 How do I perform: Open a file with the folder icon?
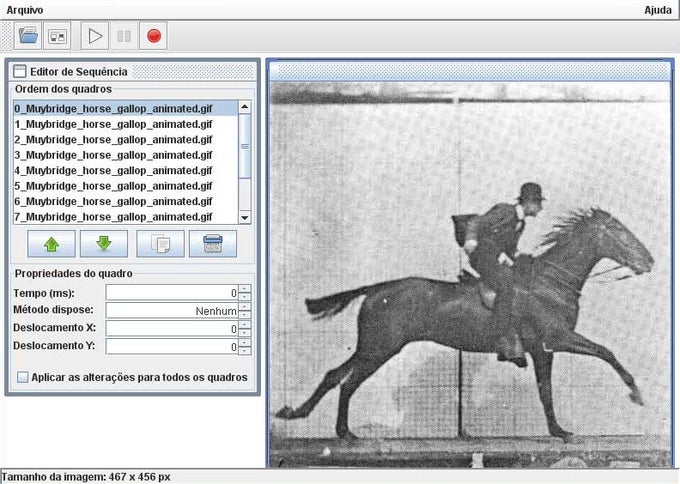pos(28,36)
